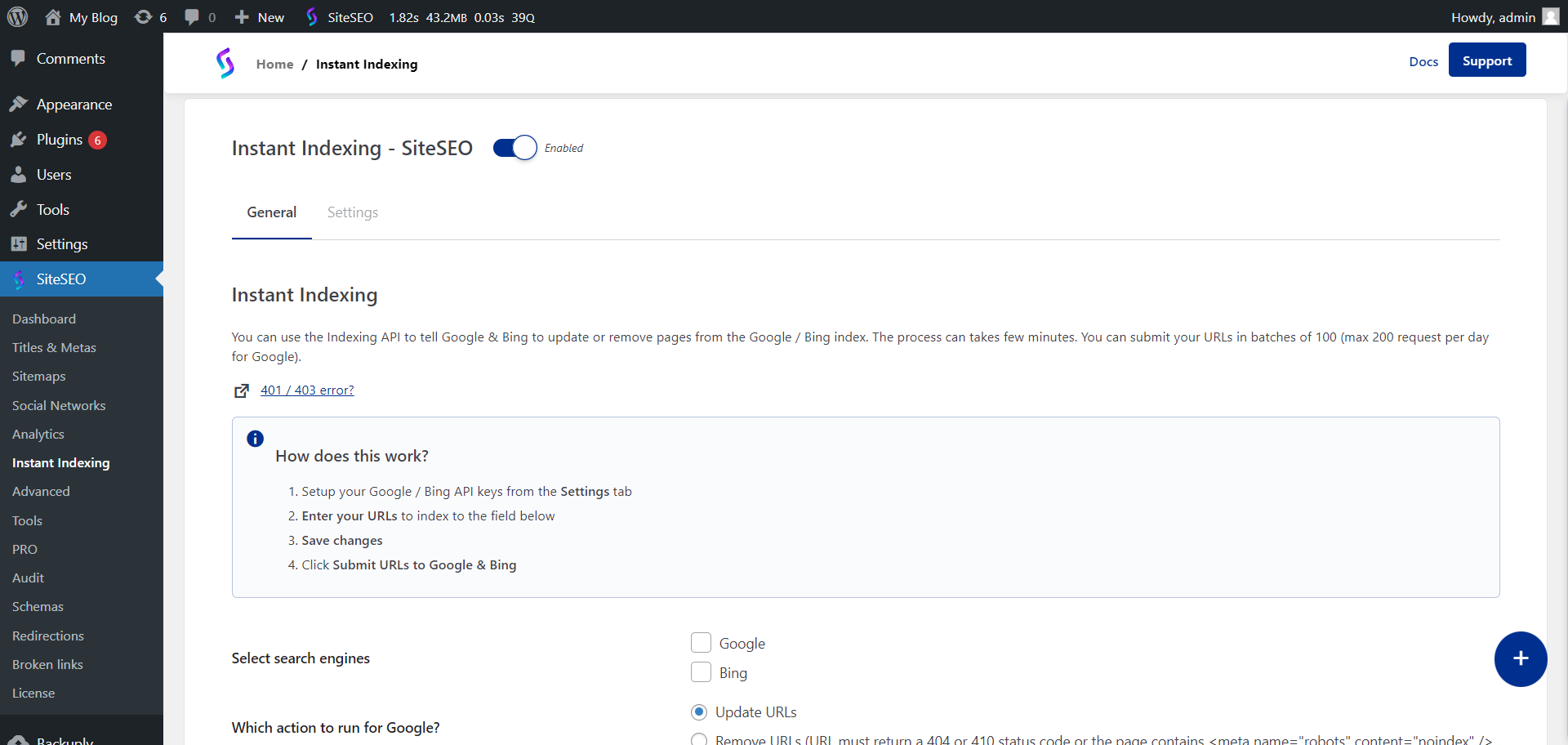Click the external link icon near 401 error
The height and width of the screenshot is (745, 1568).
click(242, 390)
